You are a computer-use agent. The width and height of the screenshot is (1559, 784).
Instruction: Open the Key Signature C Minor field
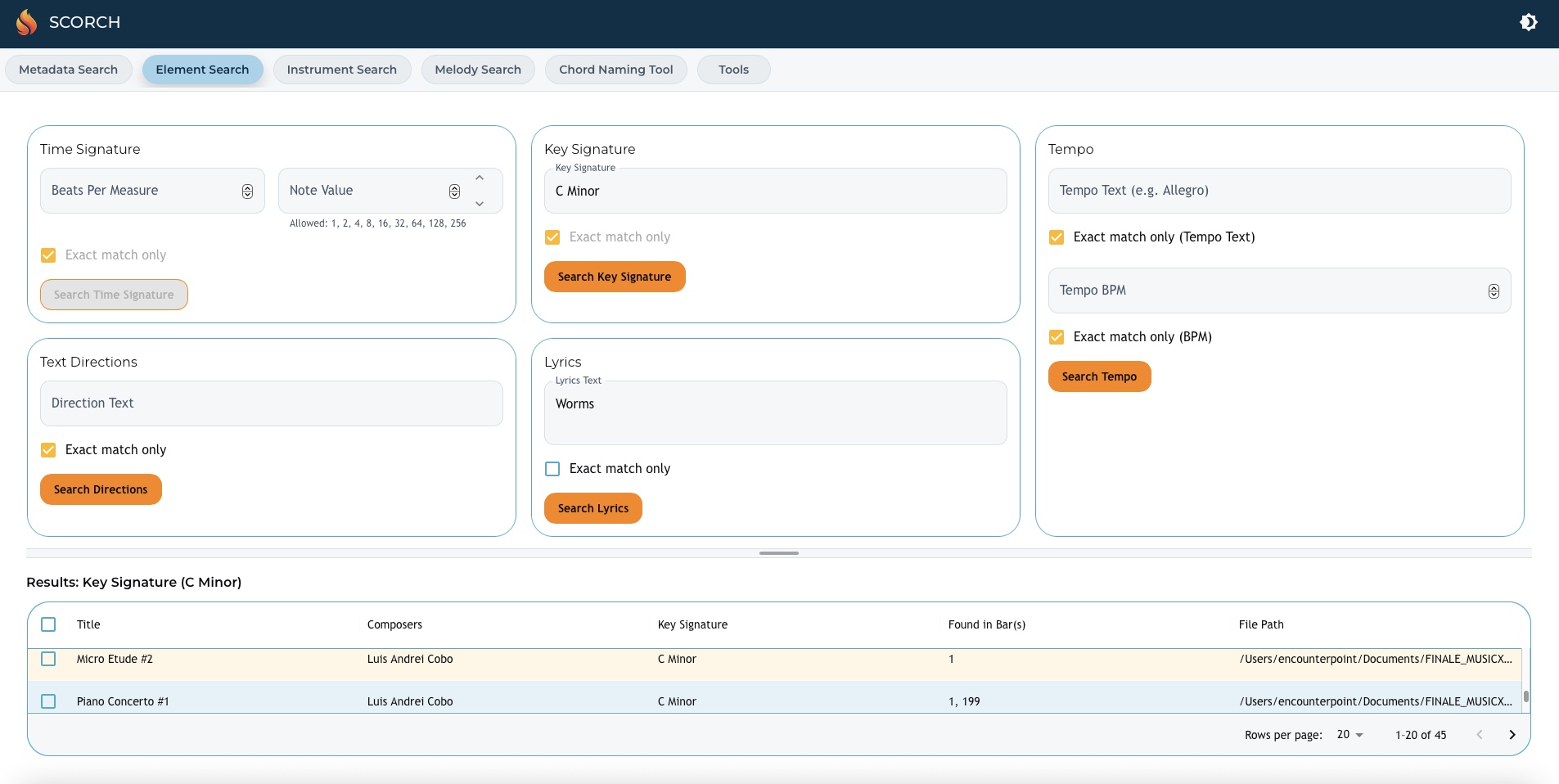click(775, 191)
